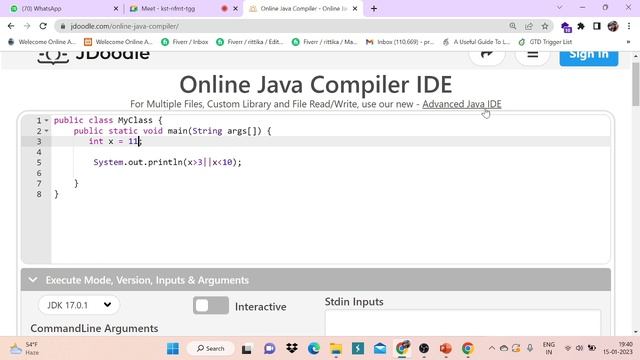
Task: Launch Microsoft Edge from the taskbar
Action: [313, 349]
